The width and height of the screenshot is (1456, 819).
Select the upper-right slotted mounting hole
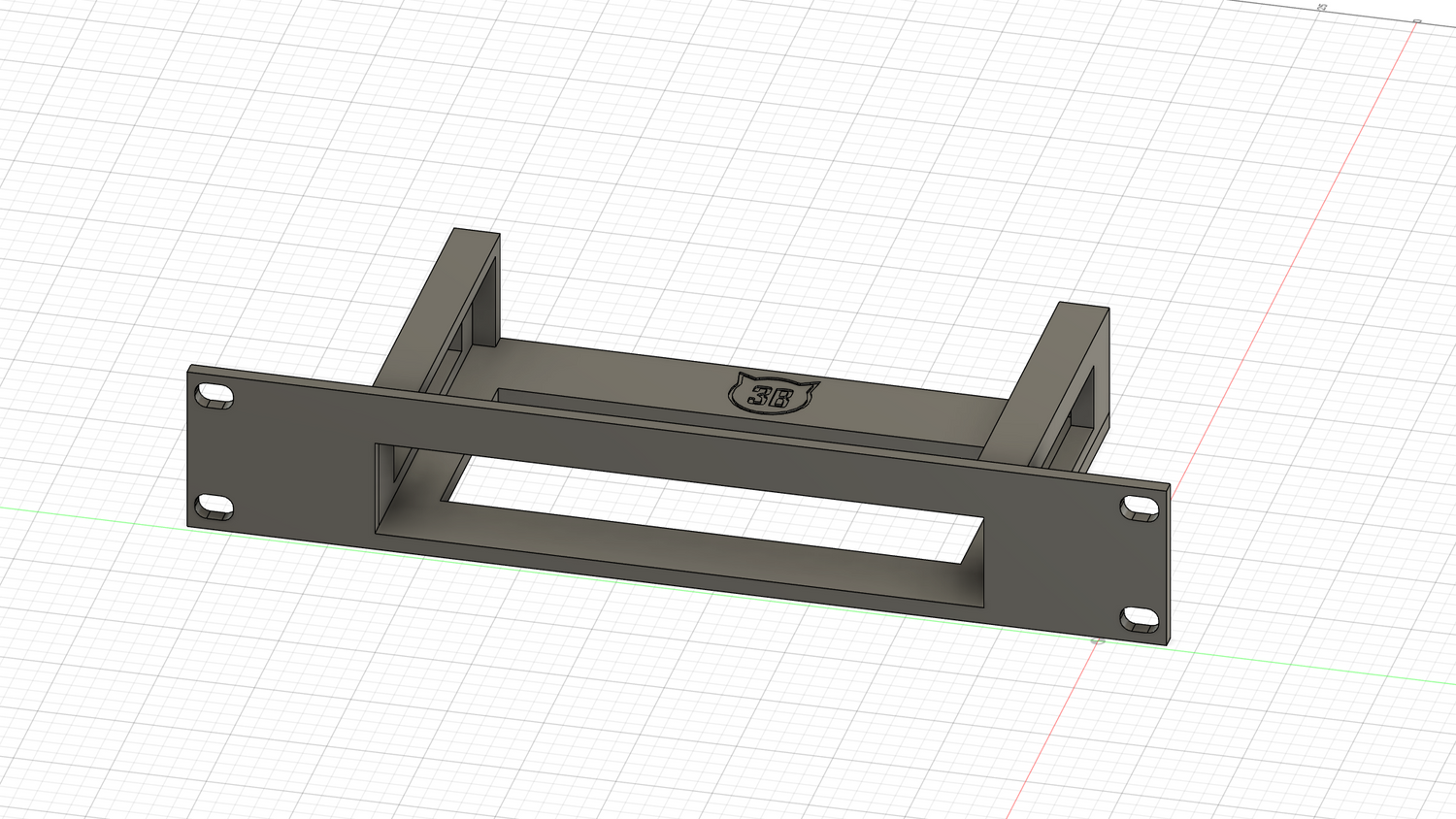(1140, 508)
